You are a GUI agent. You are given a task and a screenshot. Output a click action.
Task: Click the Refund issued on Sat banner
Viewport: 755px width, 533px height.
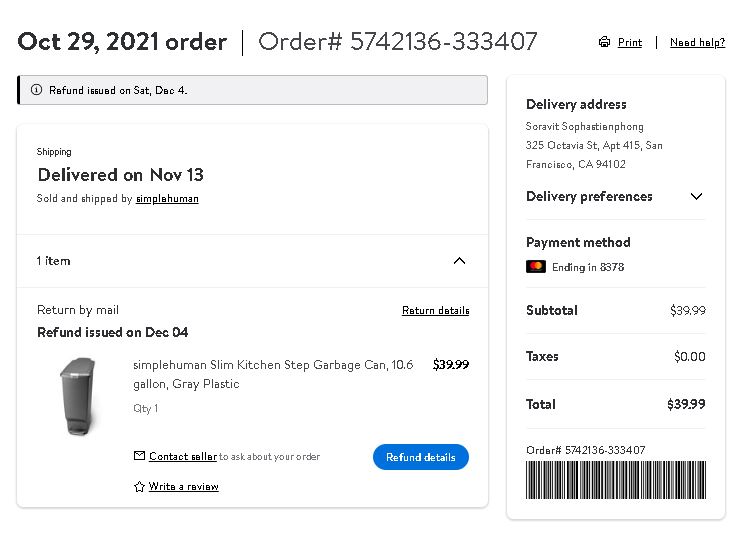[x=252, y=90]
